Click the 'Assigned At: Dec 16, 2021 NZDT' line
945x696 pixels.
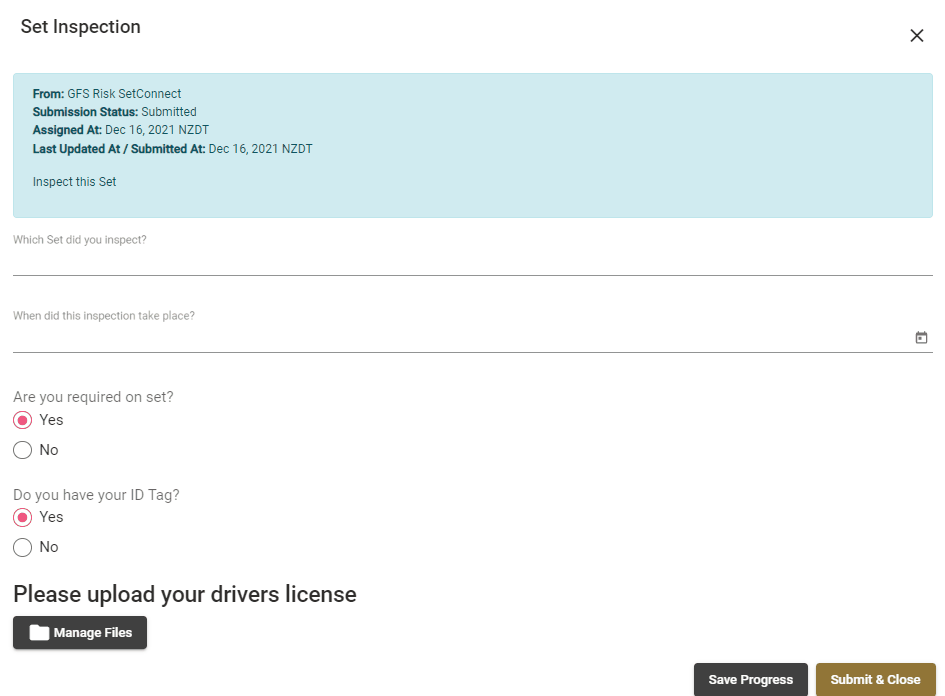point(121,130)
